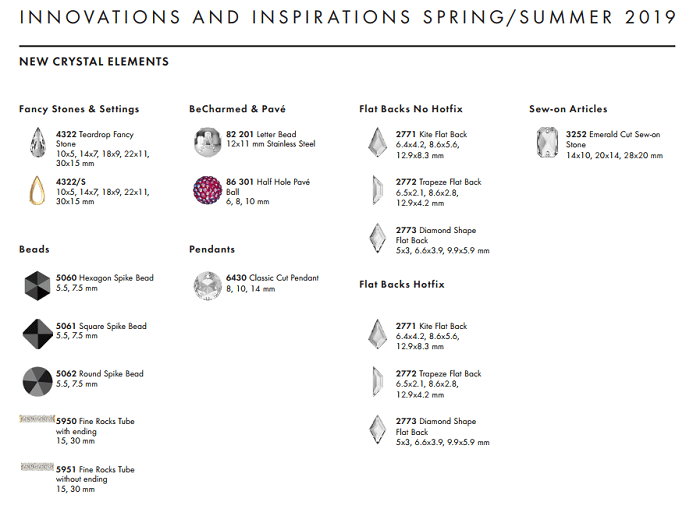Select the pink 86 301 Pavé Ball image

(x=208, y=189)
